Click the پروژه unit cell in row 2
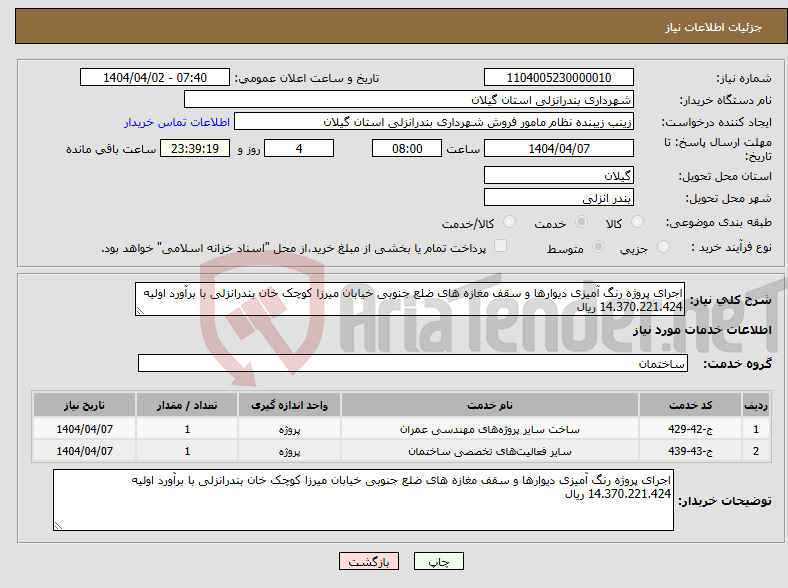Screen dimensions: 788x588 click(x=289, y=451)
